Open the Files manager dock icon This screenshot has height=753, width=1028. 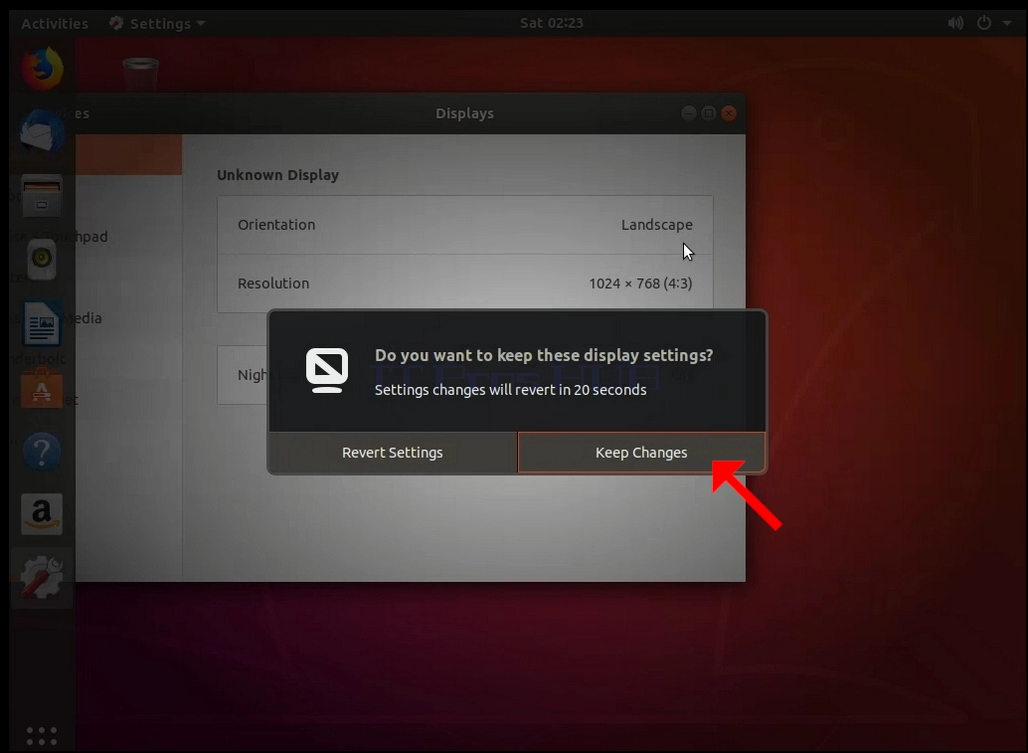tap(42, 196)
